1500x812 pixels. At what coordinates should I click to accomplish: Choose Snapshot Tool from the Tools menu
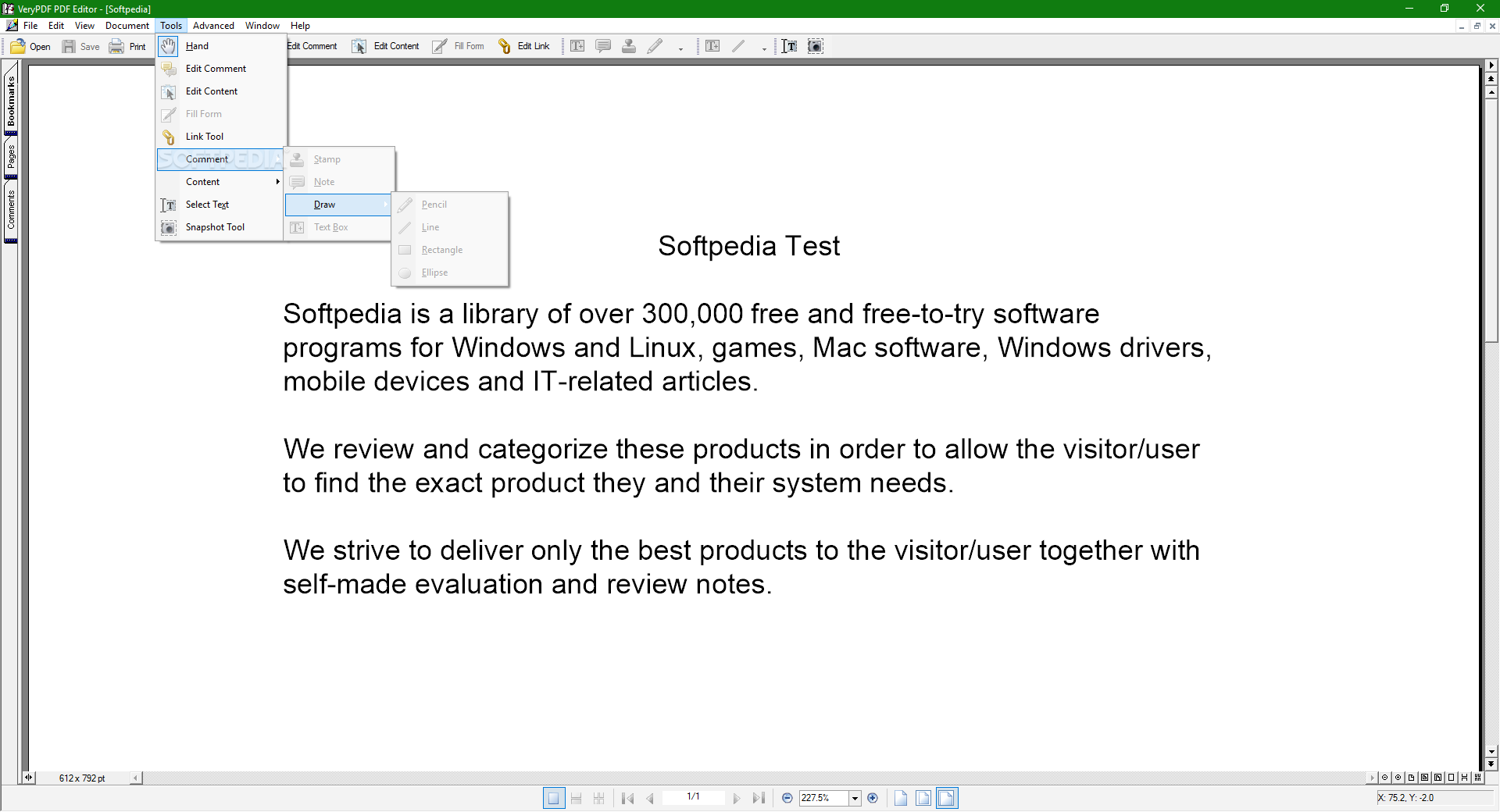click(x=221, y=227)
